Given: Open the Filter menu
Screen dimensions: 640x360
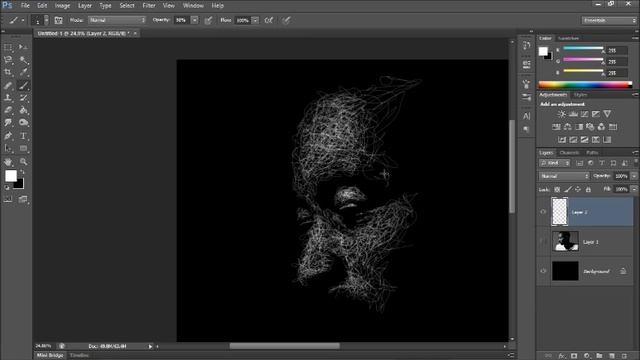Looking at the screenshot, I should [149, 6].
